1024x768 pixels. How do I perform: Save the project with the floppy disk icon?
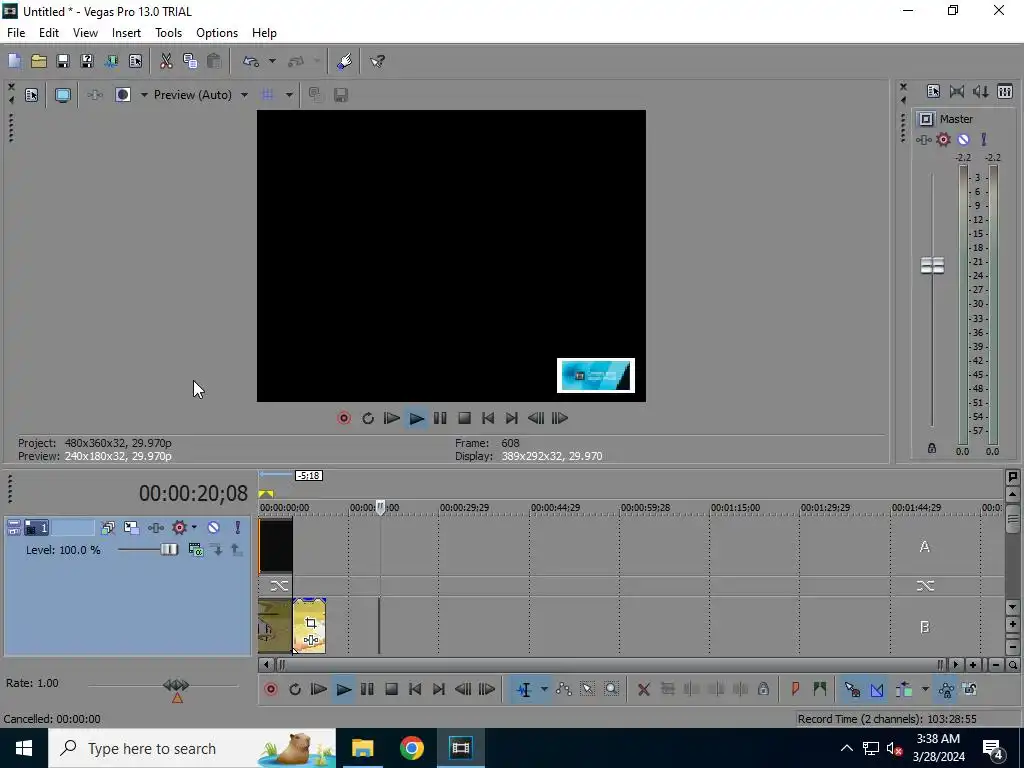tap(63, 61)
